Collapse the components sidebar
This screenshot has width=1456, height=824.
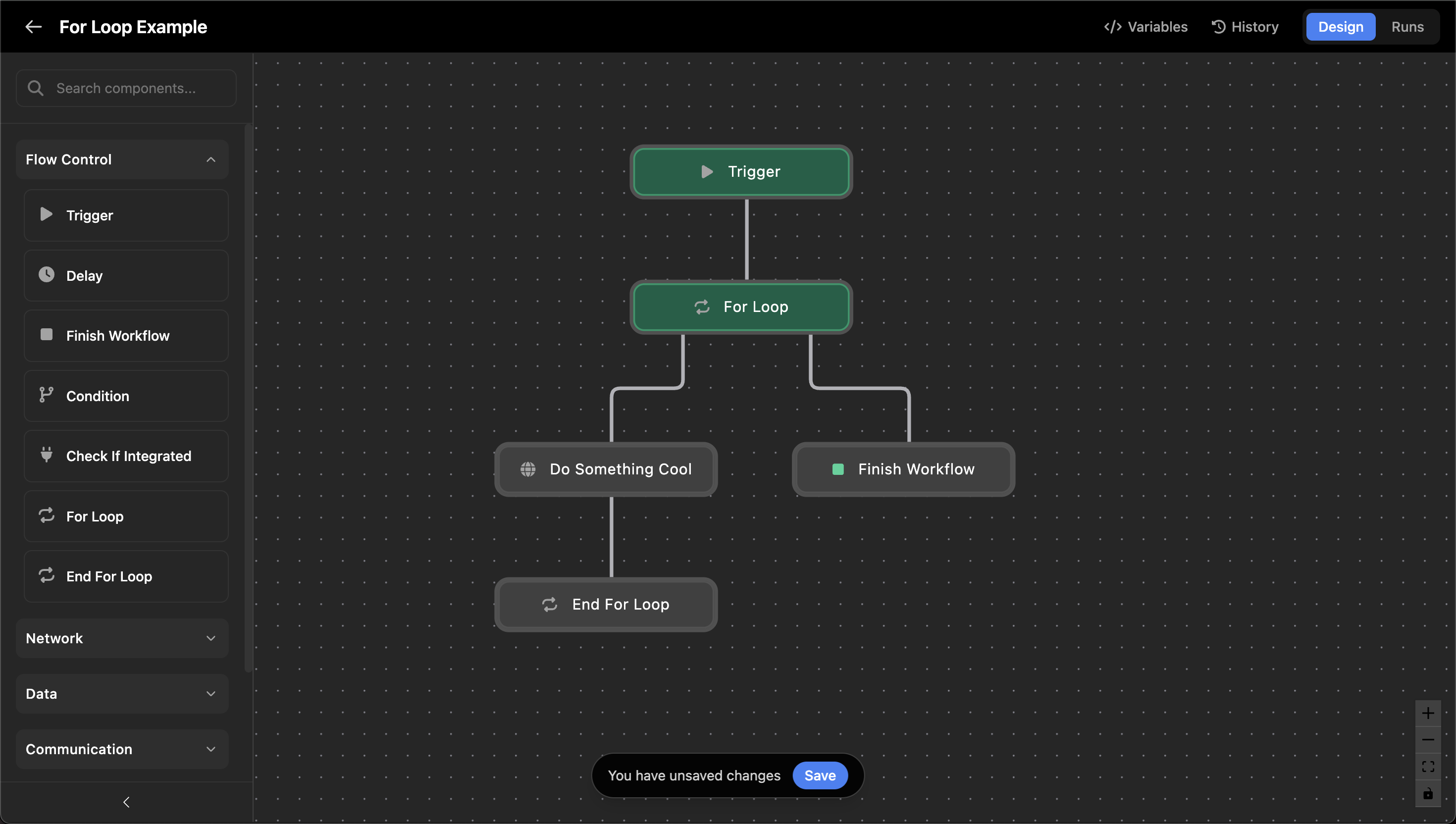coord(126,802)
